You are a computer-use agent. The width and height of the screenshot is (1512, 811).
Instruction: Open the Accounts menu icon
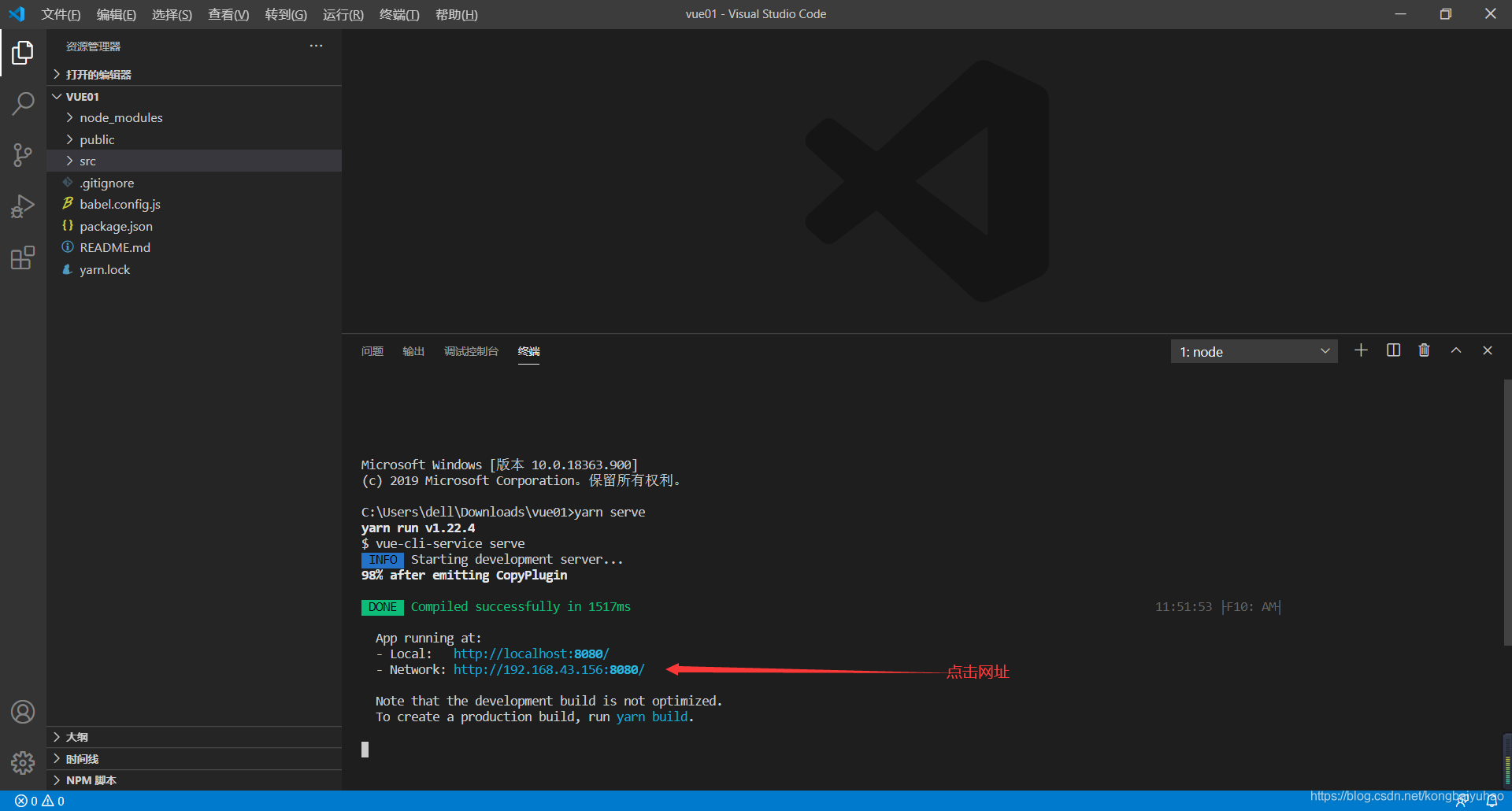pos(23,712)
